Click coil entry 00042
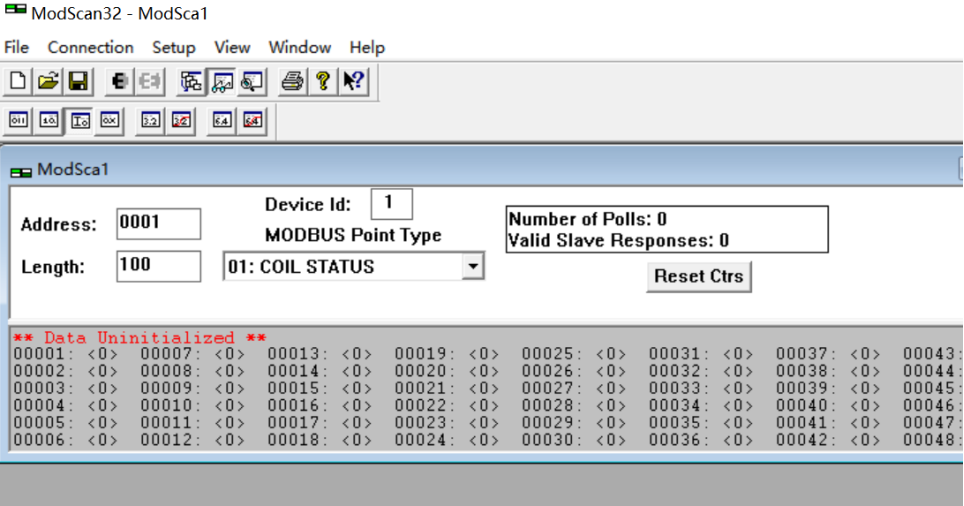 [x=829, y=440]
